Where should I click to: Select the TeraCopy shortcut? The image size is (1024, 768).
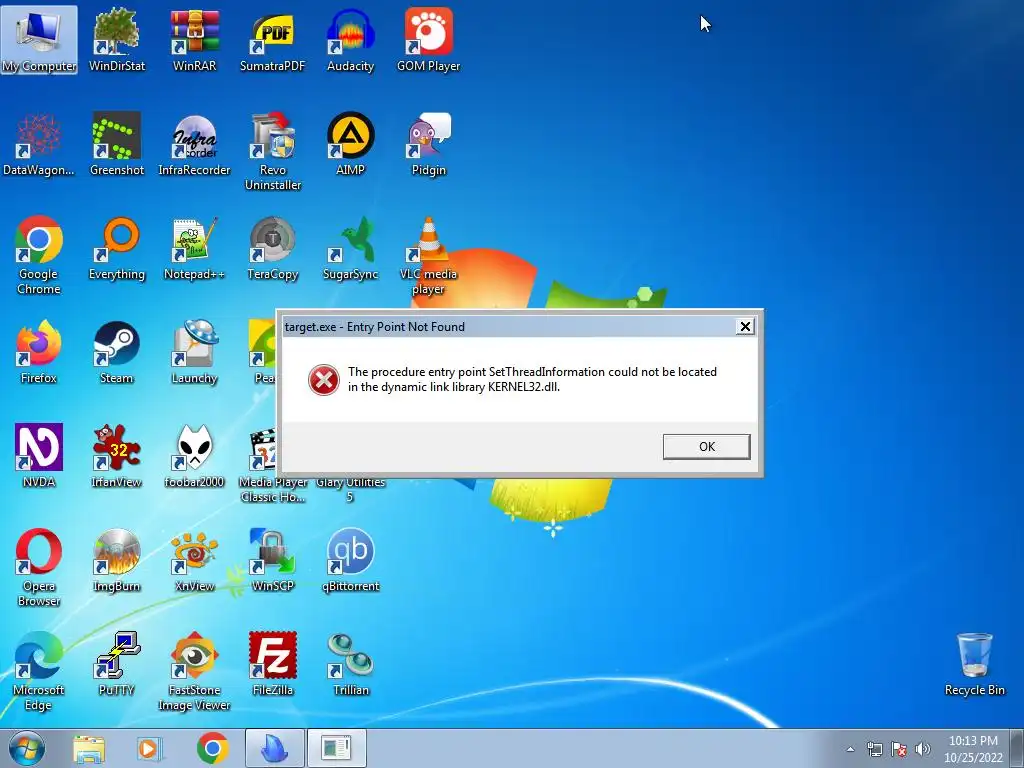click(272, 249)
